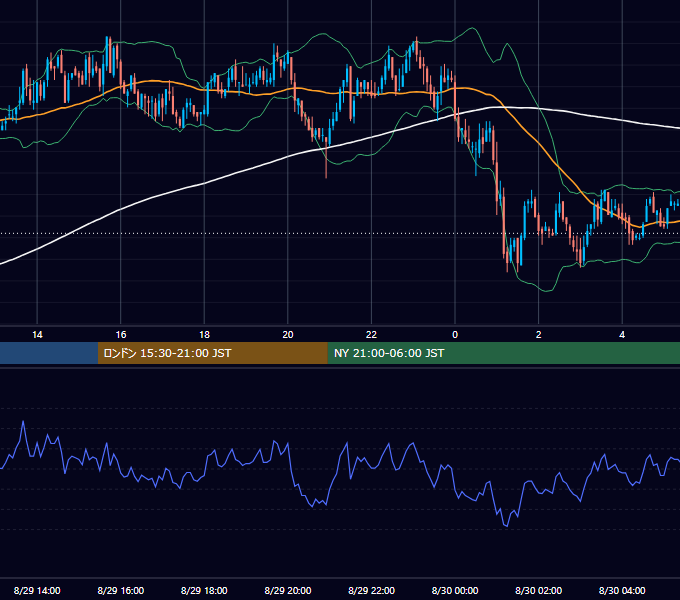
Task: Click hour label 0 on the price chart axis
Action: [x=455, y=335]
